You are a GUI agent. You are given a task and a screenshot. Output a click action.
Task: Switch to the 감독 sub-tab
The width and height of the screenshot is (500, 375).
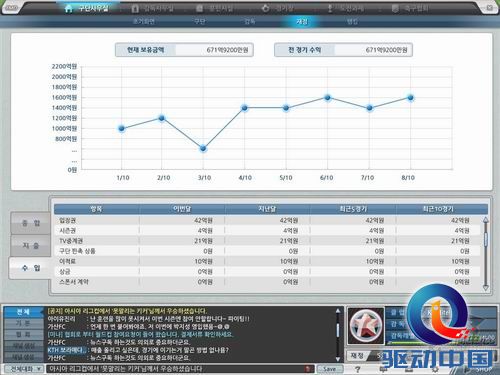[x=250, y=21]
